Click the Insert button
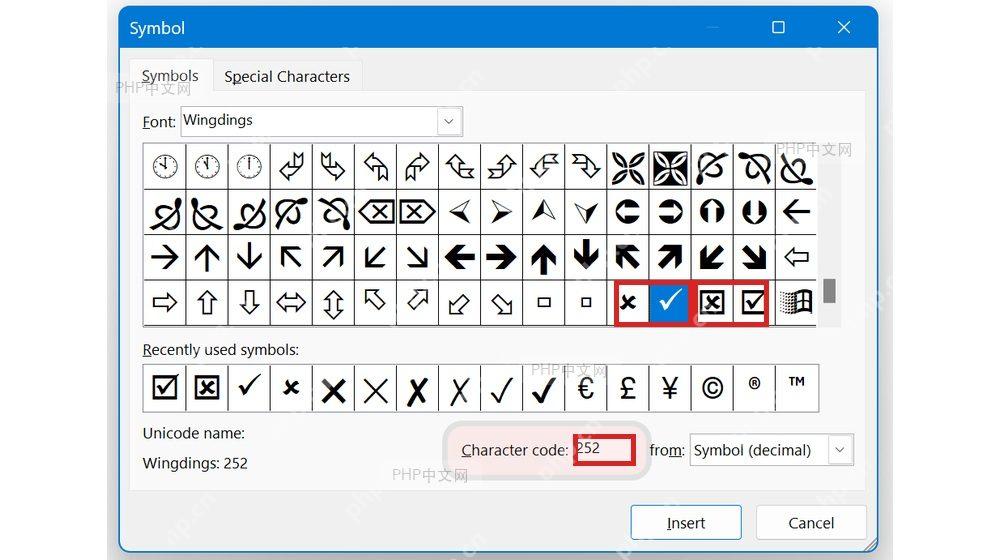Image resolution: width=1000 pixels, height=560 pixels. coord(686,522)
